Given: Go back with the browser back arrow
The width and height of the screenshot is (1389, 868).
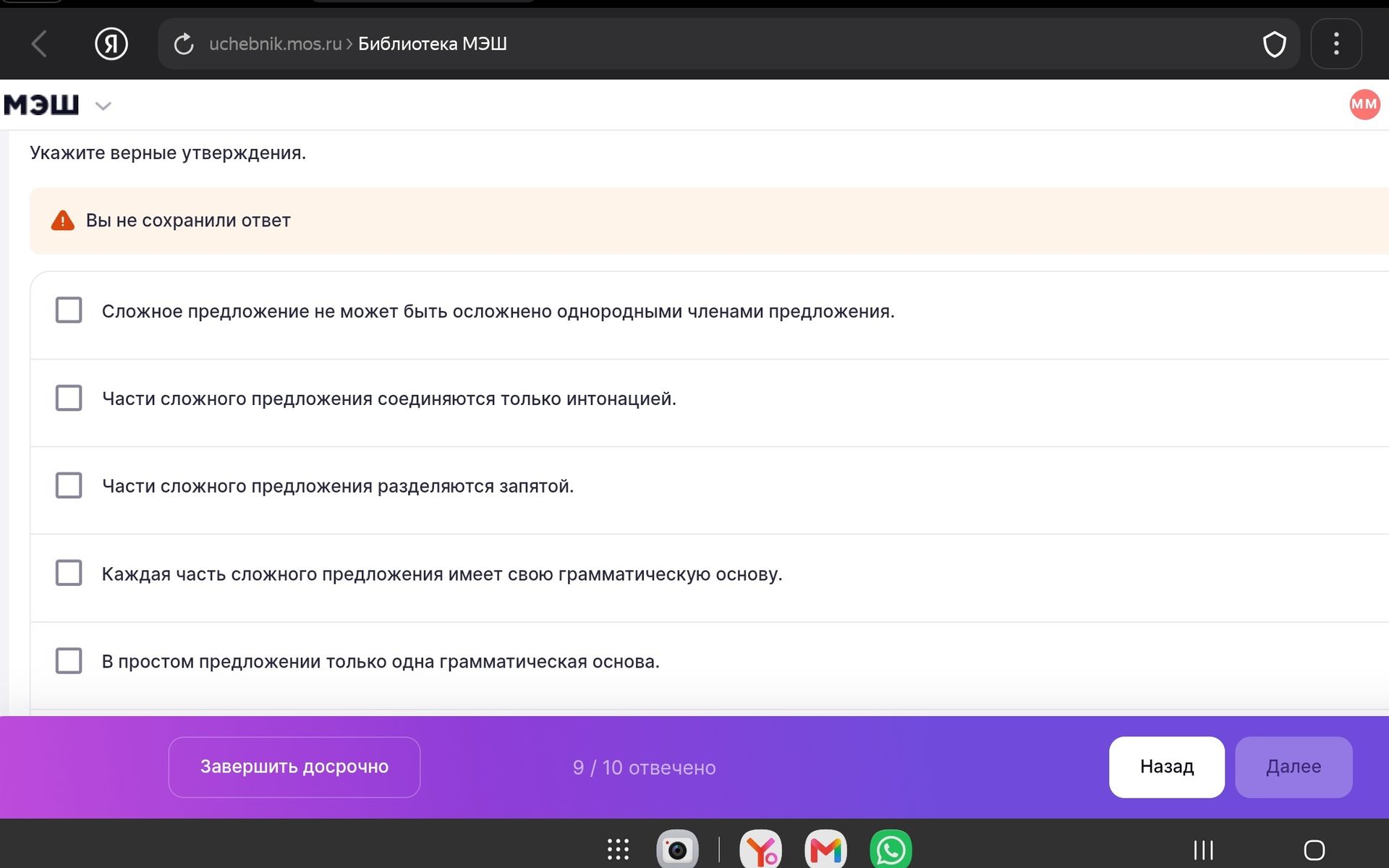Looking at the screenshot, I should (40, 44).
